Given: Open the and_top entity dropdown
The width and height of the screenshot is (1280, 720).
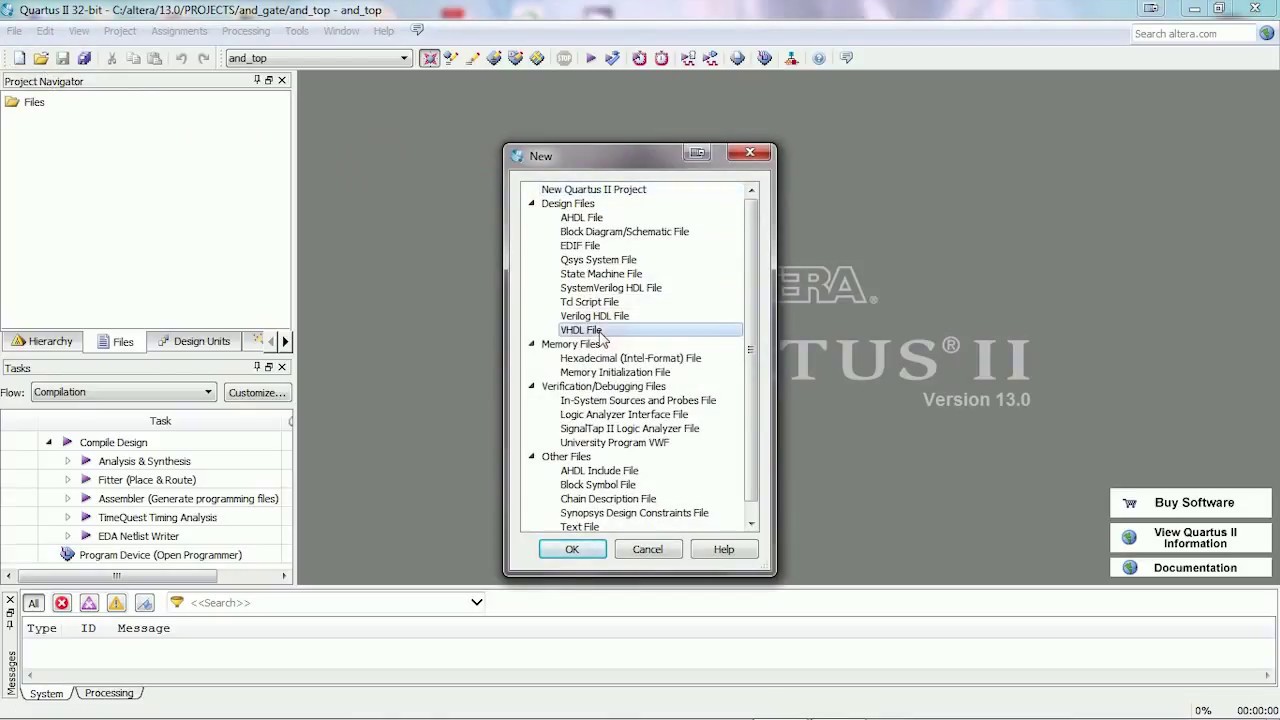Looking at the screenshot, I should [404, 58].
